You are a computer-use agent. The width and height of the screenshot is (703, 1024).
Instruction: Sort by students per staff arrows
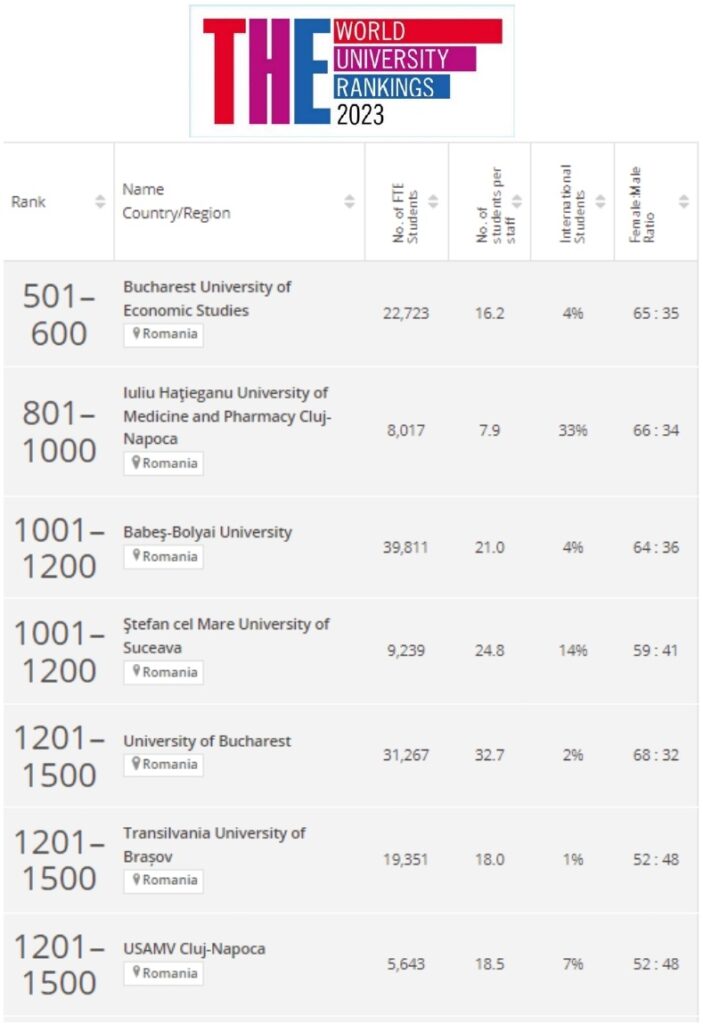(x=517, y=202)
